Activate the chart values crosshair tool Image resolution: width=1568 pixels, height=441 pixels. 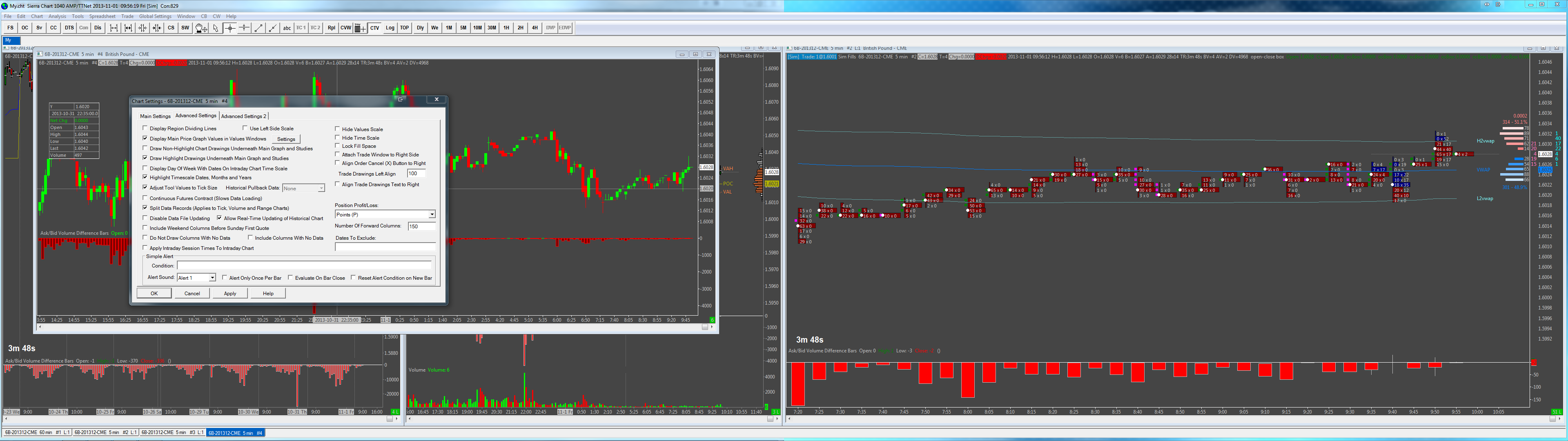coord(230,28)
